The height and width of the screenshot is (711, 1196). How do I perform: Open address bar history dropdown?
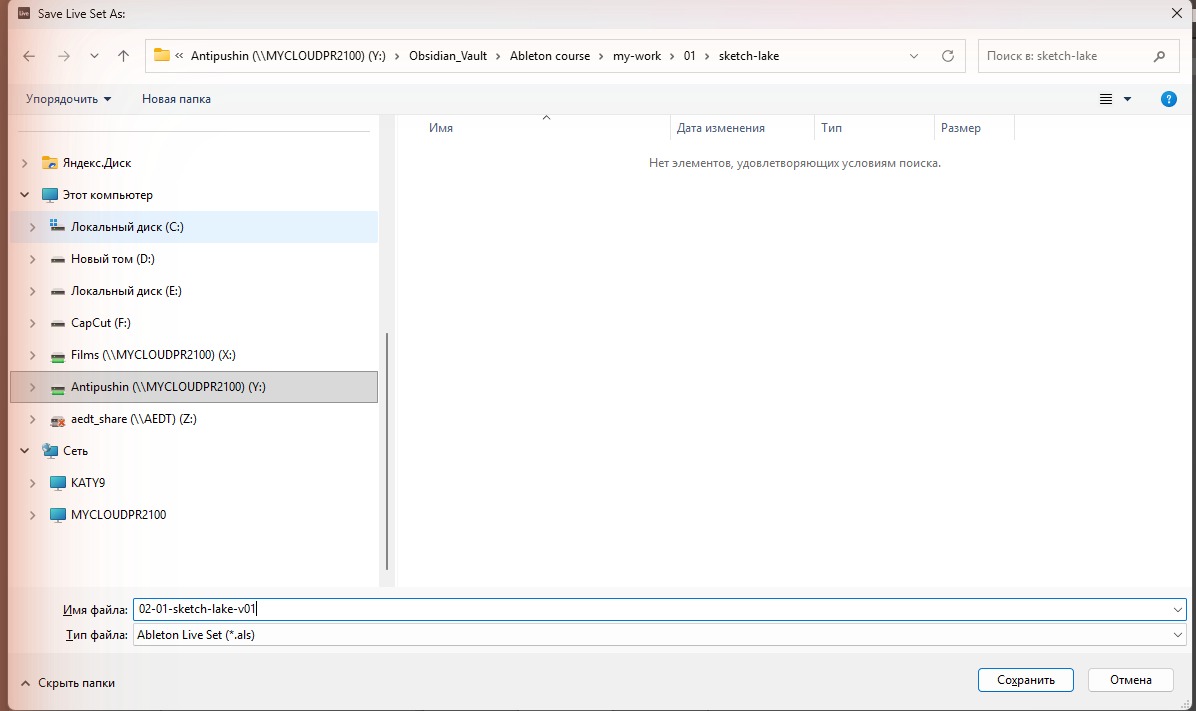(914, 56)
